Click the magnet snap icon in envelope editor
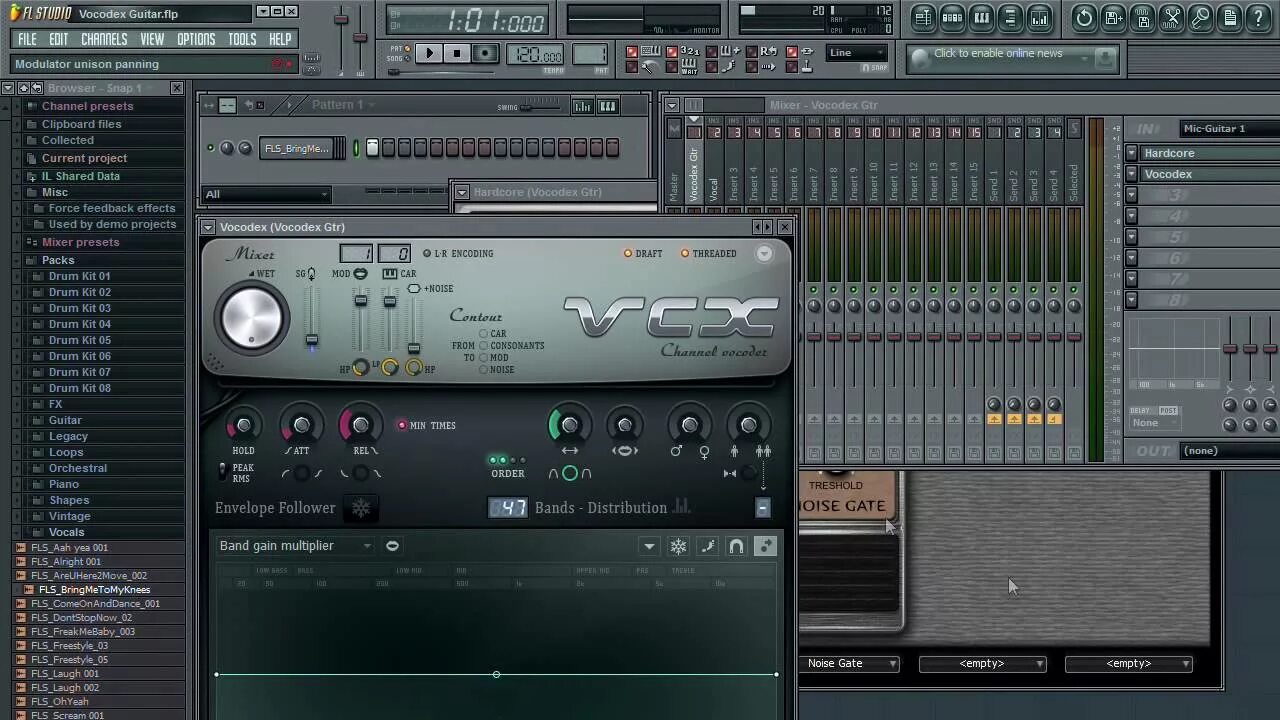This screenshot has height=720, width=1280. coord(736,546)
